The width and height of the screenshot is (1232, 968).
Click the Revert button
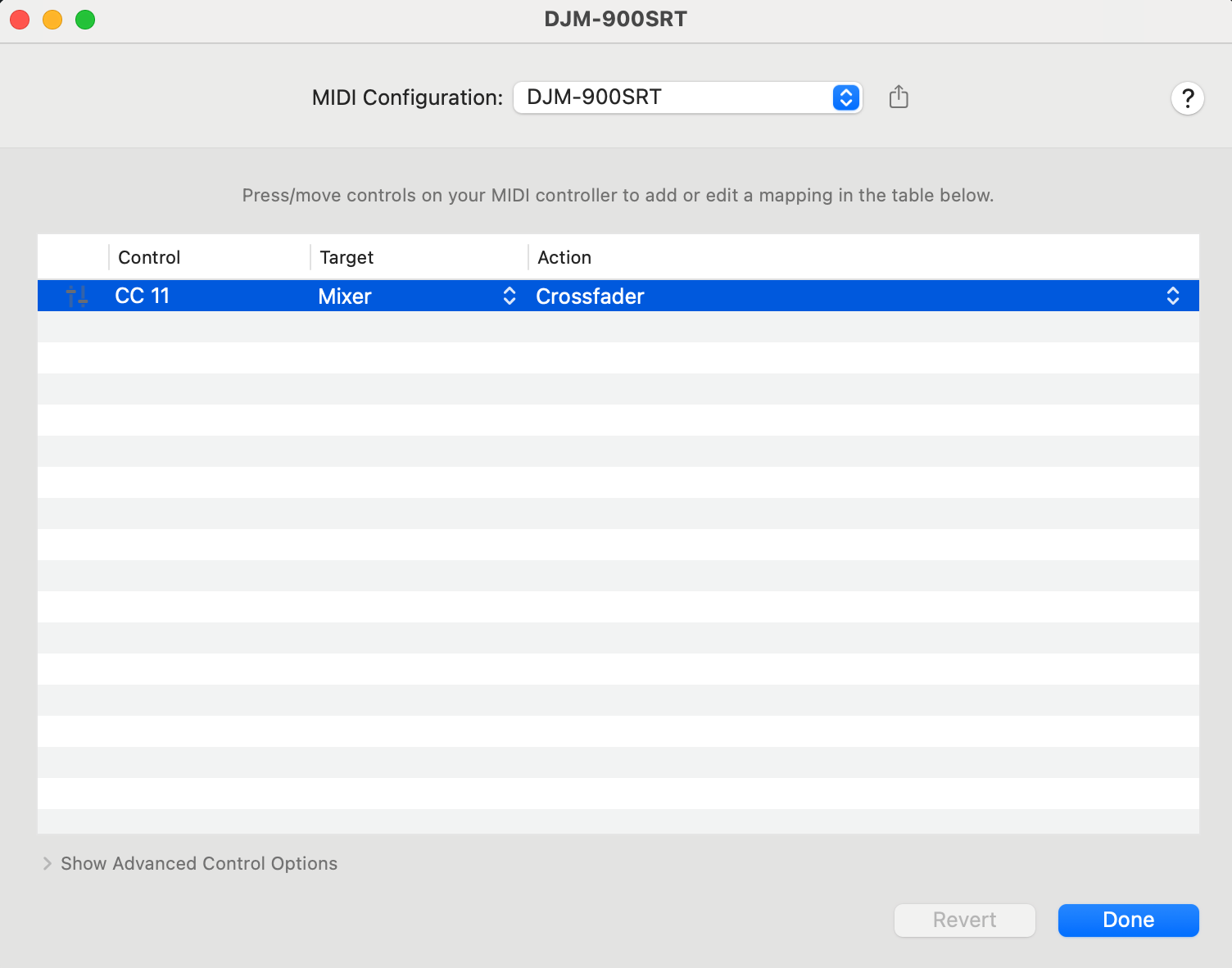(x=964, y=920)
